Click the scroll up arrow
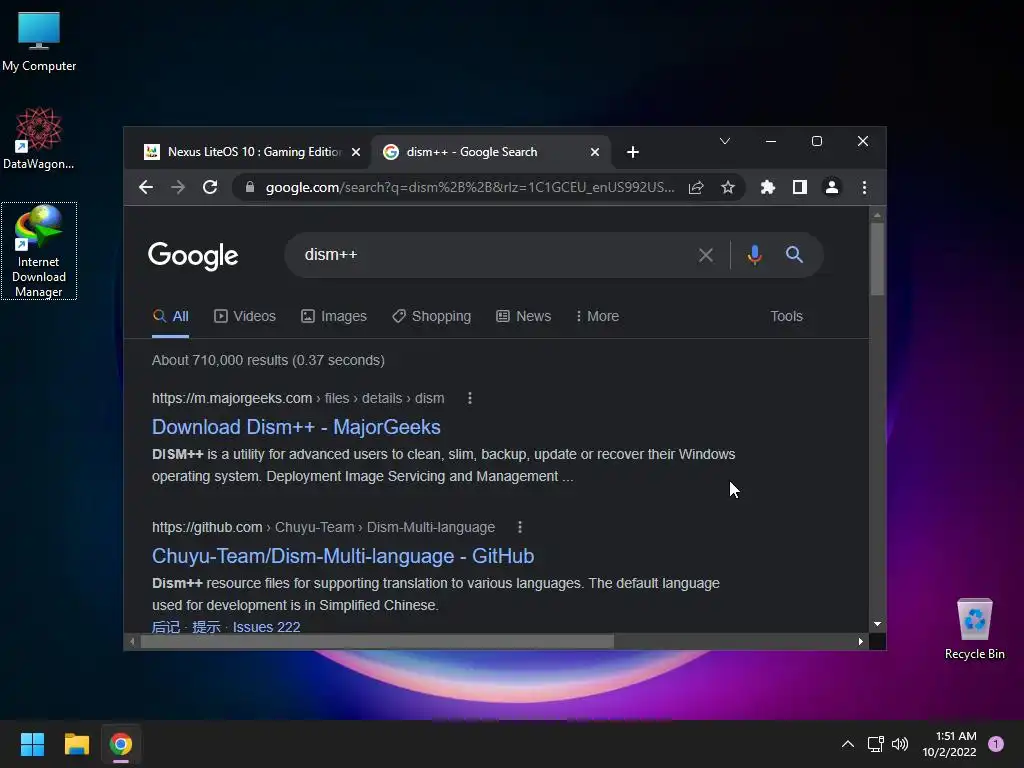Image resolution: width=1024 pixels, height=768 pixels. 877,215
